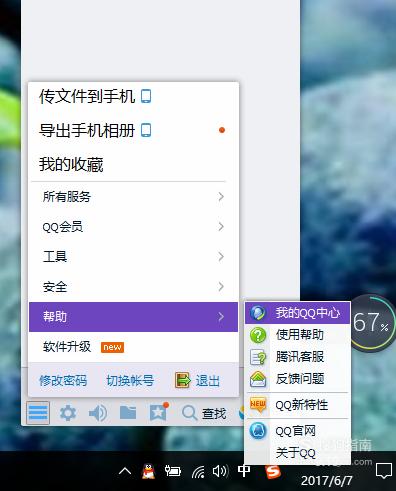Expand the 帮助 submenu arrow
The image size is (396, 491).
[221, 317]
